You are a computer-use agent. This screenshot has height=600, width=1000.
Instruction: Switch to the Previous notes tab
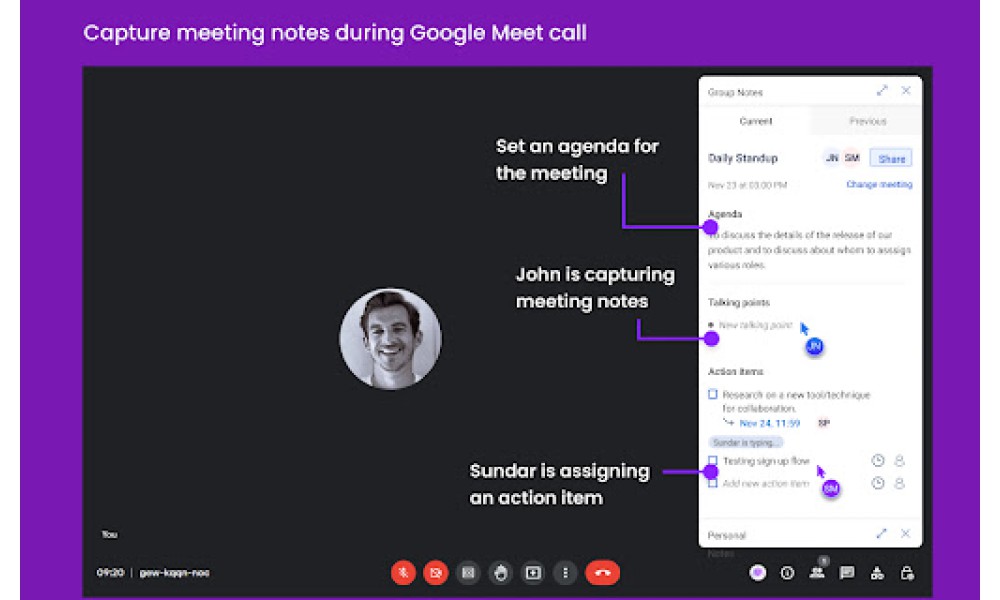coord(867,121)
